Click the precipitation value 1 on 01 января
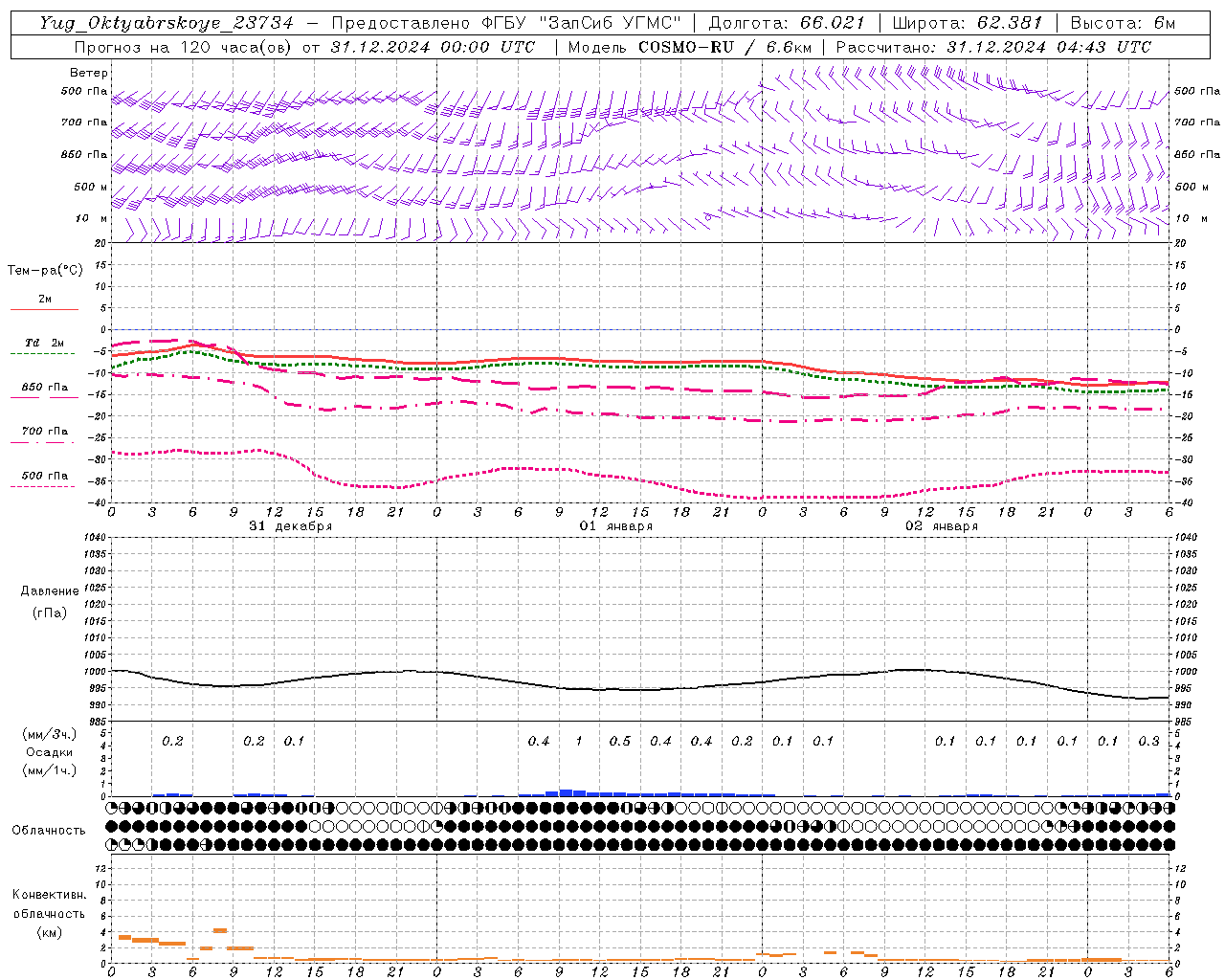This screenshot has width=1225, height=980. point(579,741)
